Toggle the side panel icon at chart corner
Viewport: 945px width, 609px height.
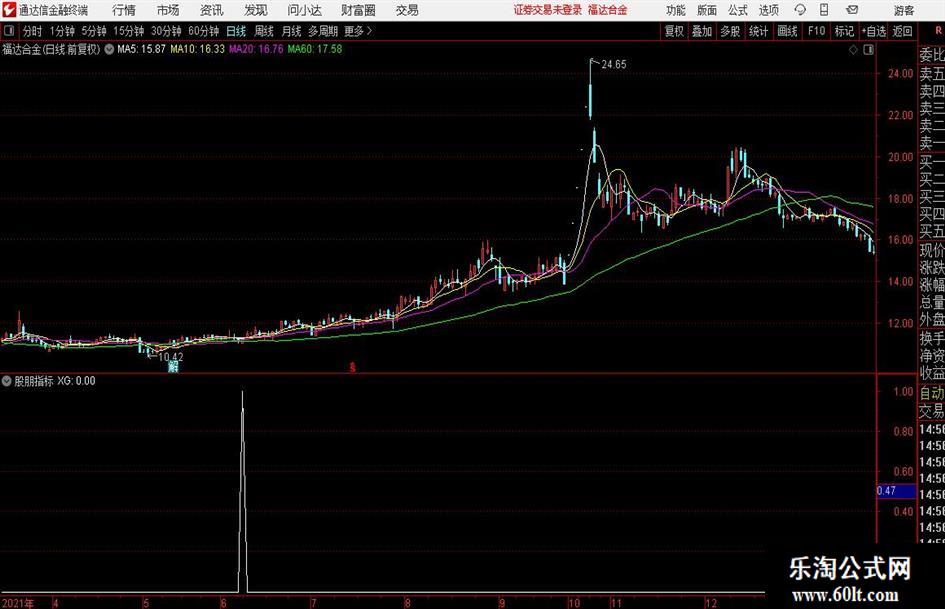868,50
